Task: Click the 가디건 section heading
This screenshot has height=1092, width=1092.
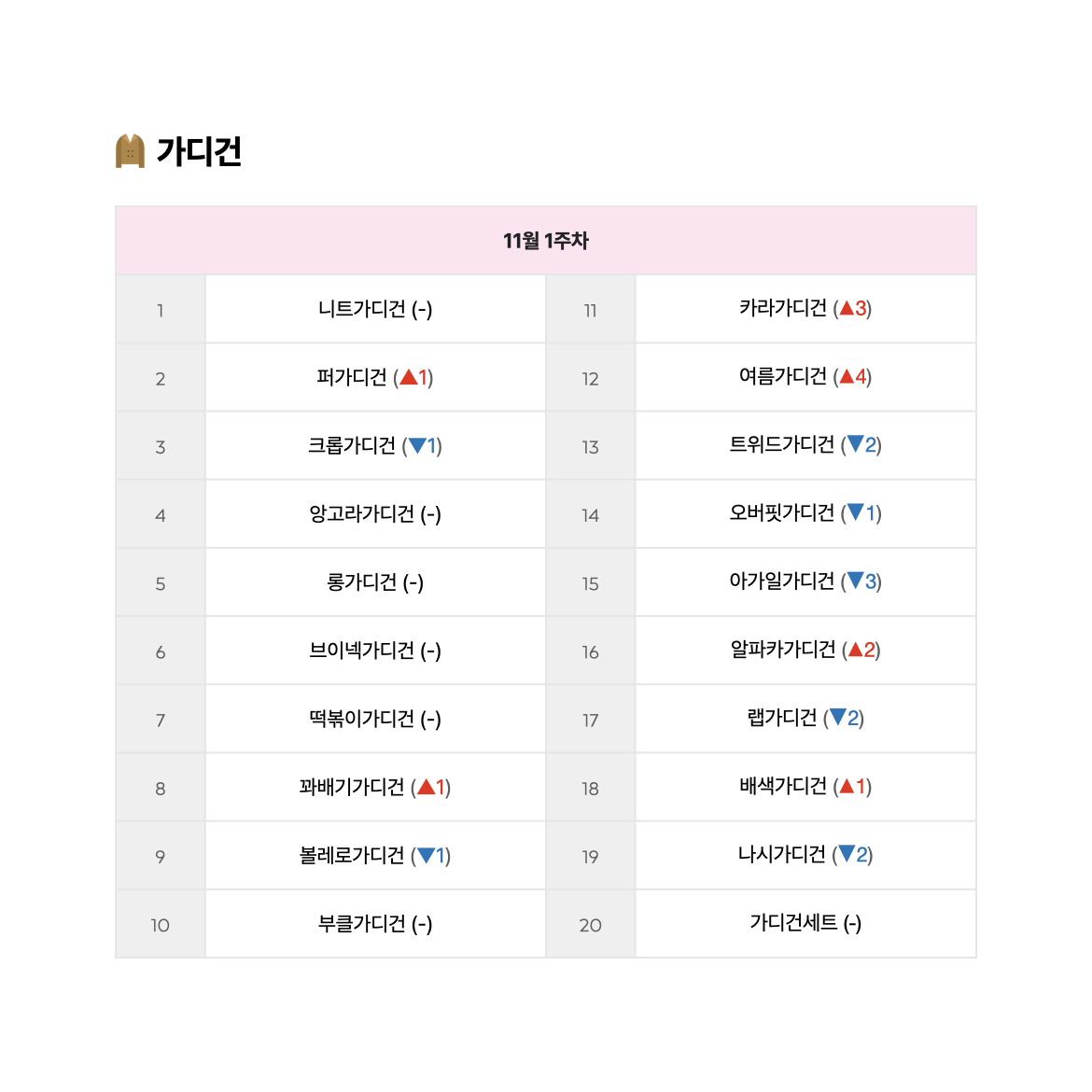Action: [x=199, y=151]
